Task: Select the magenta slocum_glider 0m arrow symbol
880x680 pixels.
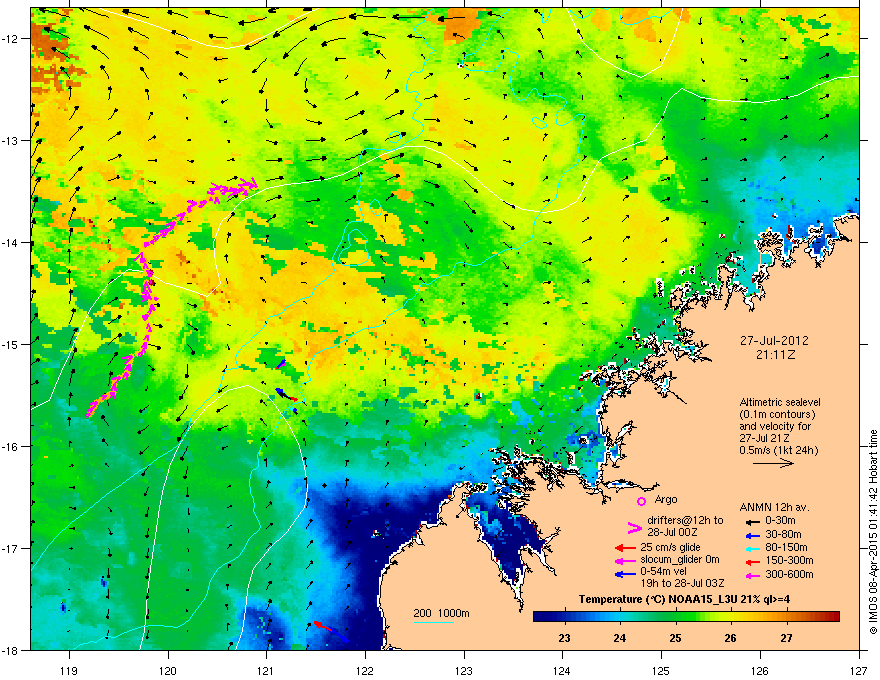Action: point(625,561)
